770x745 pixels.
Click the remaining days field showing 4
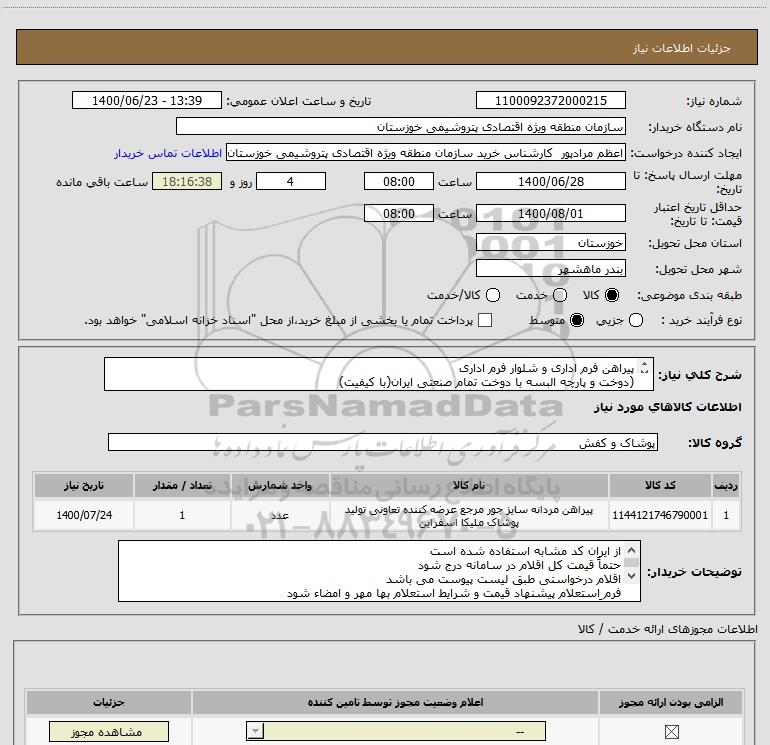[x=291, y=181]
